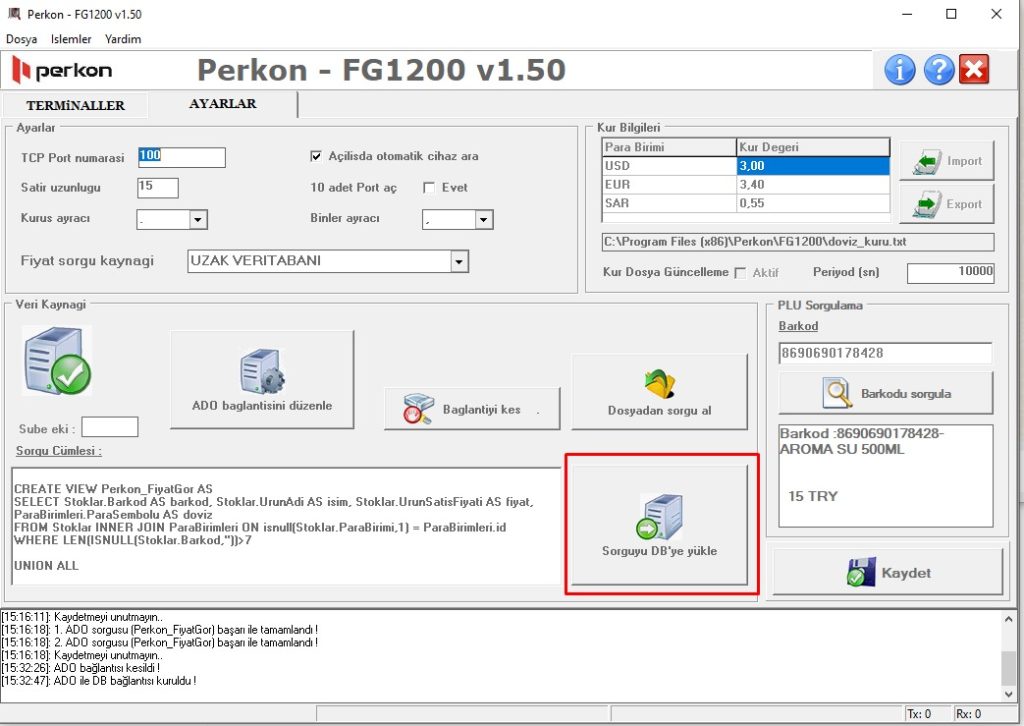The image size is (1024, 726).
Task: Click the doviz_kuru.txt file path field
Action: 797,242
